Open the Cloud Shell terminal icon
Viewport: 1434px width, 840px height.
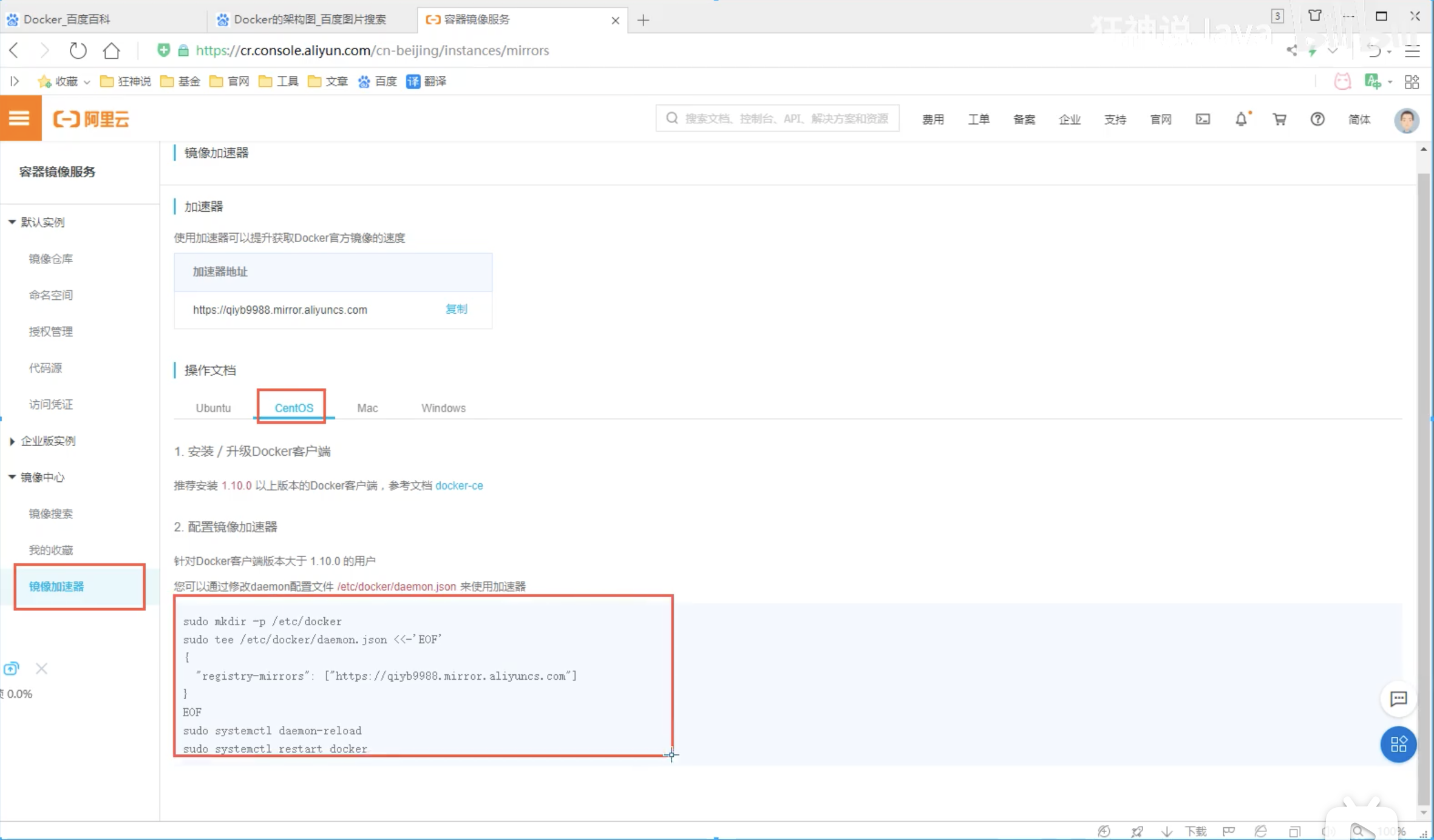coord(1203,119)
